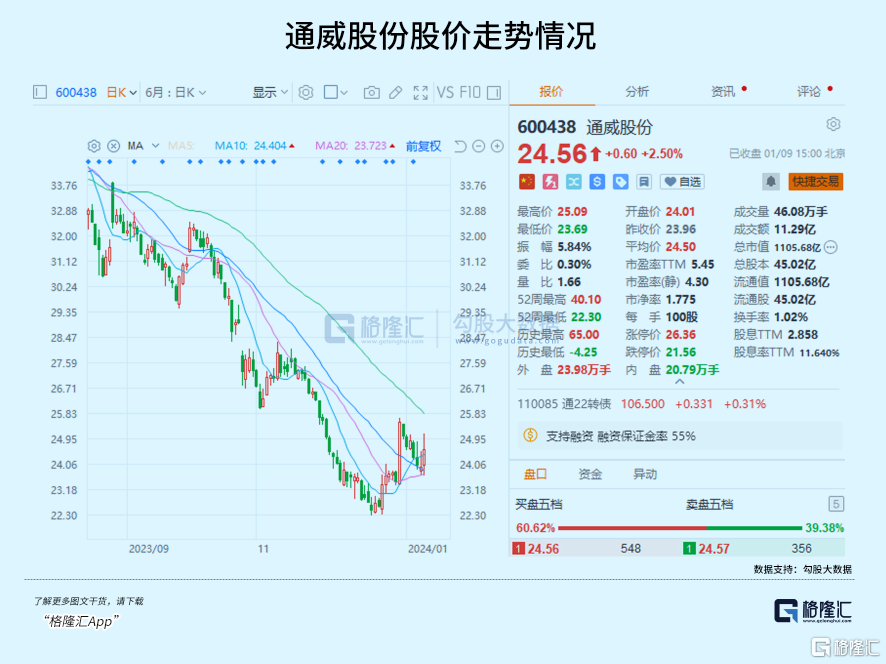The image size is (886, 664).
Task: Click the coin icon beside 支持融资
Action: click(x=530, y=436)
